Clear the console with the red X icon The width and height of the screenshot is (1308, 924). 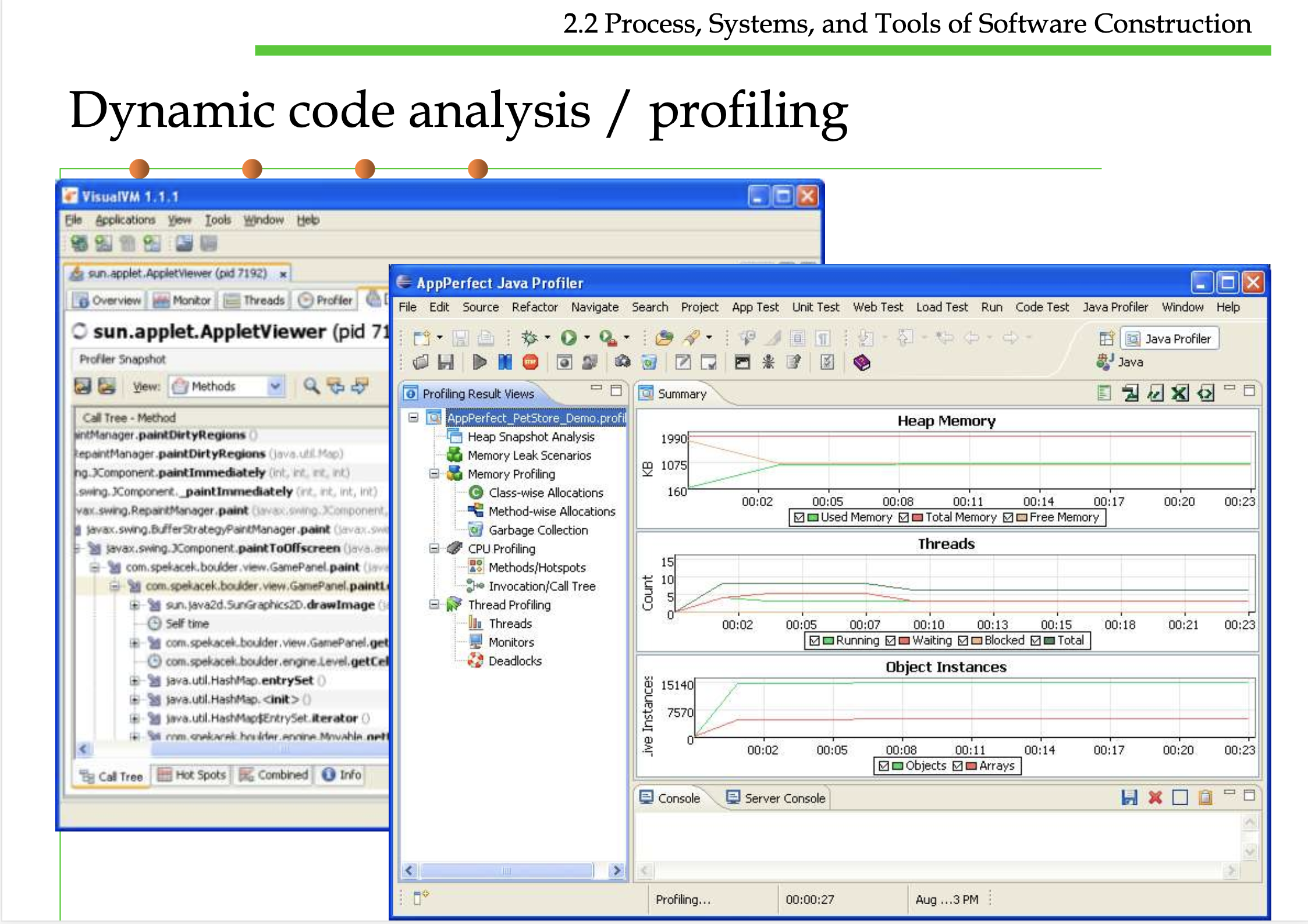coord(1156,798)
